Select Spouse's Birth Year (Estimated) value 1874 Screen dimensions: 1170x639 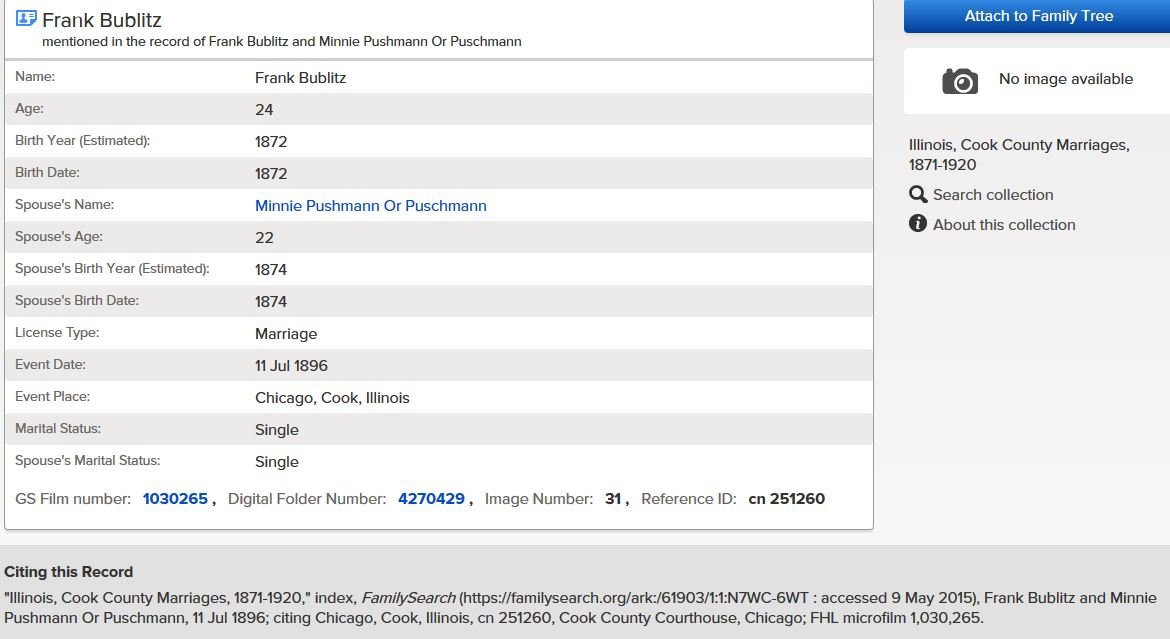coord(271,270)
